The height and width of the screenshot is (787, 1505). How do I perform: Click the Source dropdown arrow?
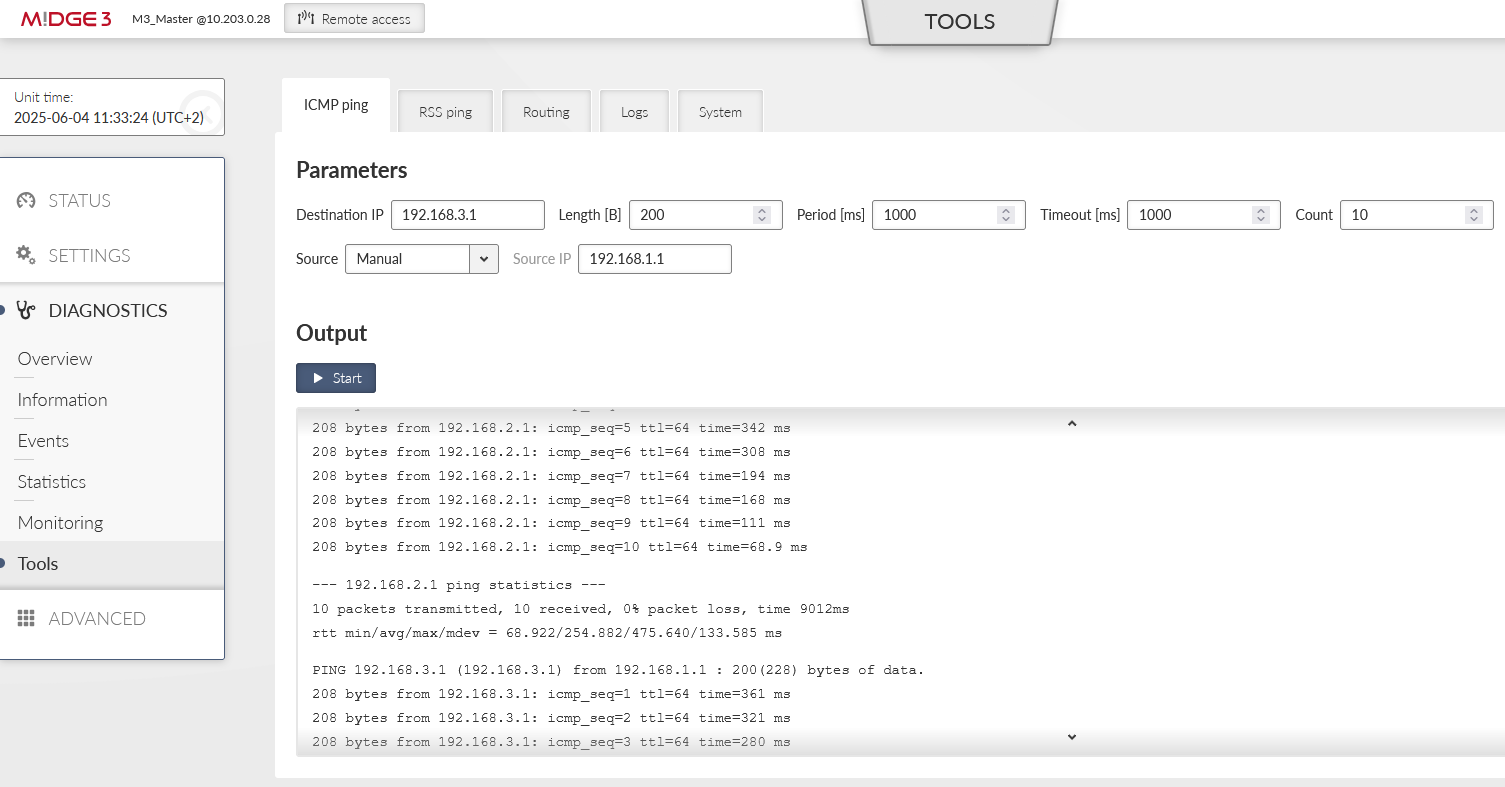(x=484, y=259)
